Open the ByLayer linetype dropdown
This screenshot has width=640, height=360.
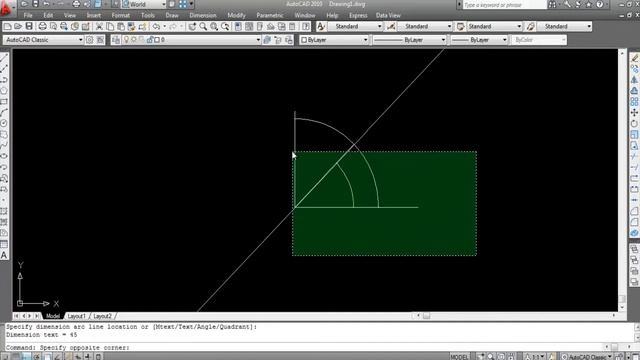tap(409, 40)
